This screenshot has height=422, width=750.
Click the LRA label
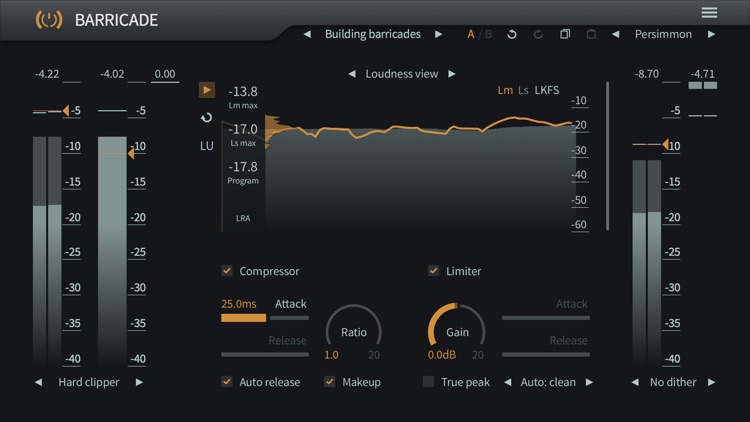click(x=243, y=218)
